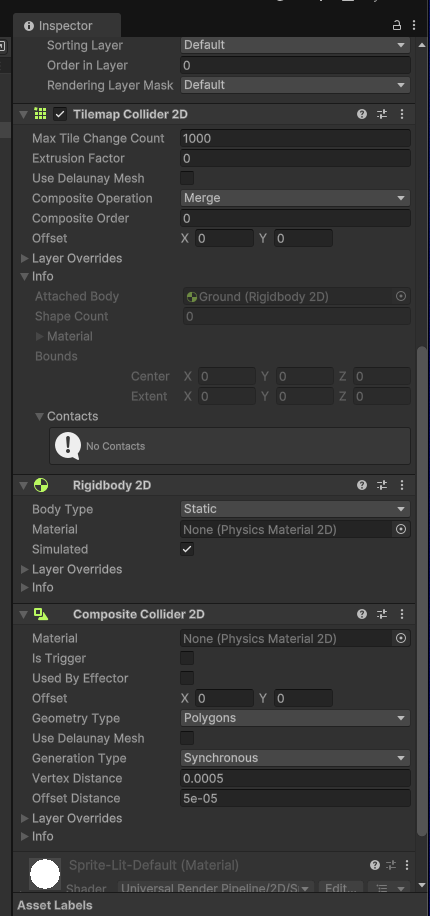Disable the Tilemap Collider 2D component

click(x=60, y=114)
